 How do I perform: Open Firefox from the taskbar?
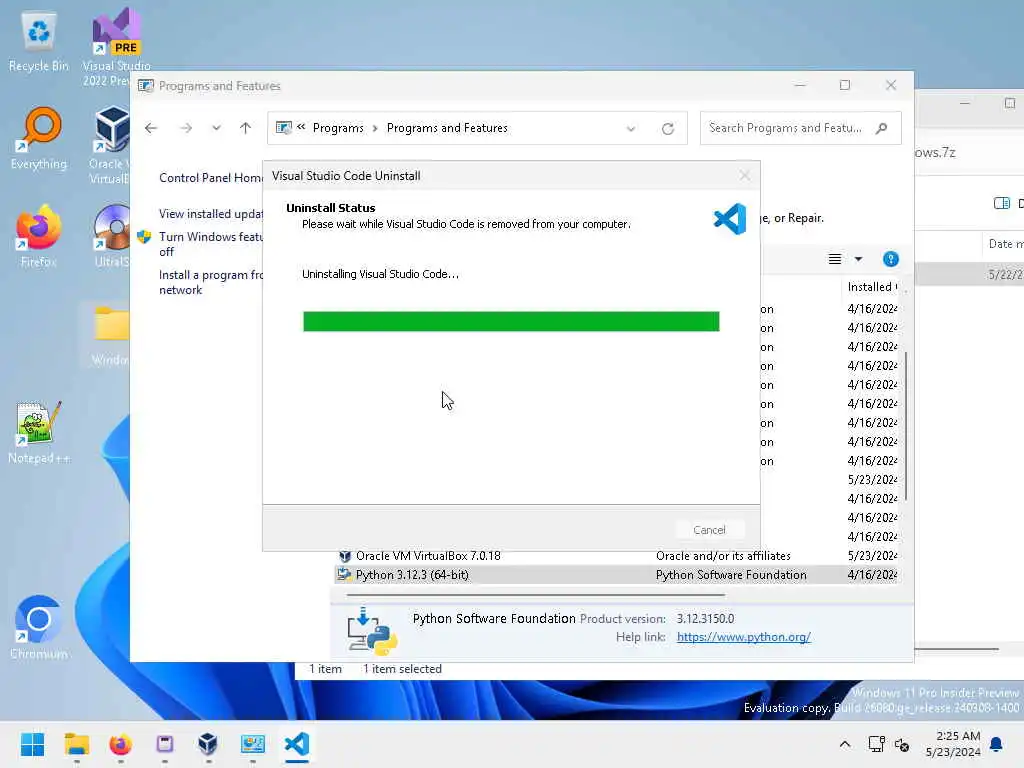click(x=121, y=744)
